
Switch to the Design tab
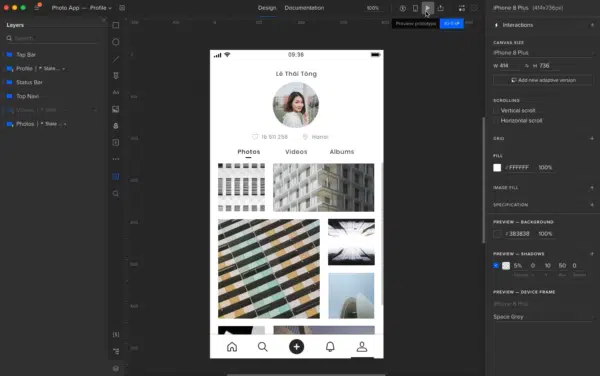coord(267,8)
